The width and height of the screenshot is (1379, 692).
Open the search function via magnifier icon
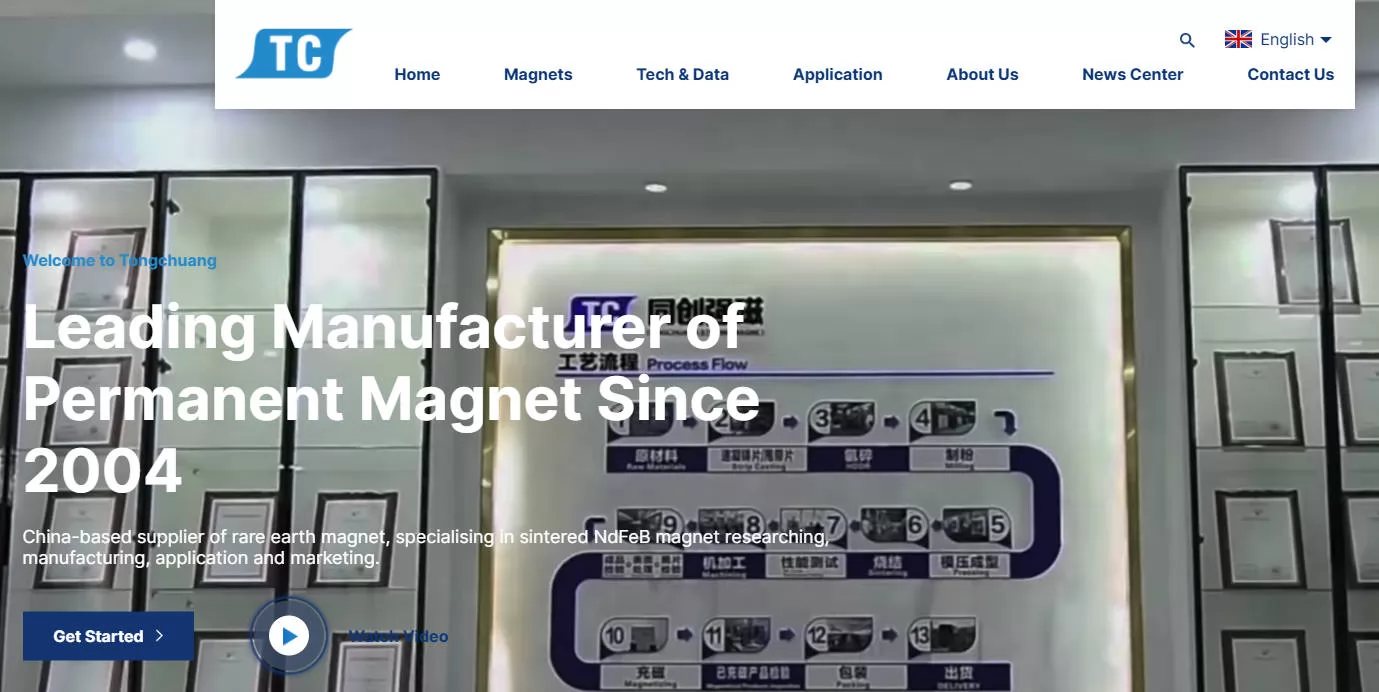[1186, 41]
